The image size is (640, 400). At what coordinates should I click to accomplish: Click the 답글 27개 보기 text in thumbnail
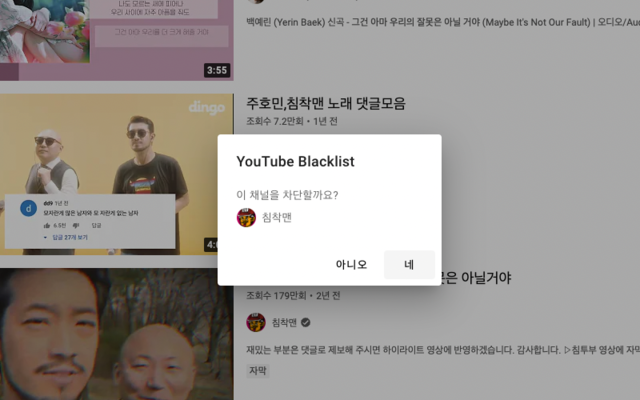[70, 237]
